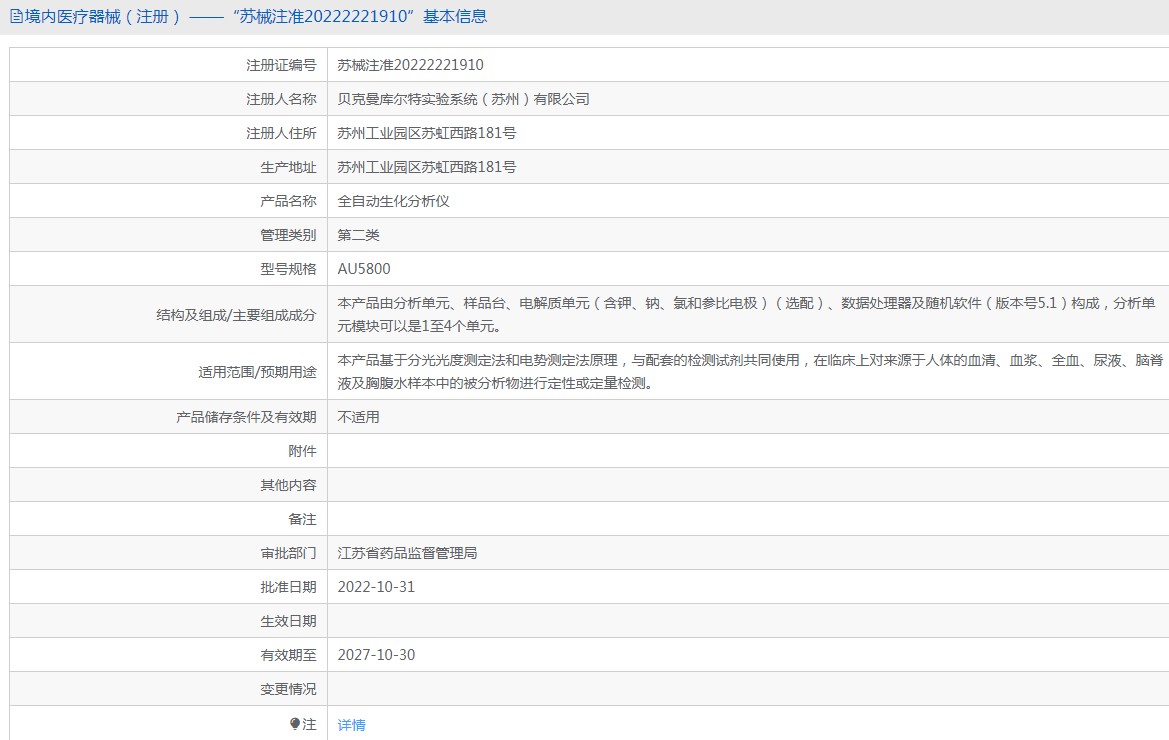Click the 生产地址 address value
The image size is (1169, 740).
[426, 167]
